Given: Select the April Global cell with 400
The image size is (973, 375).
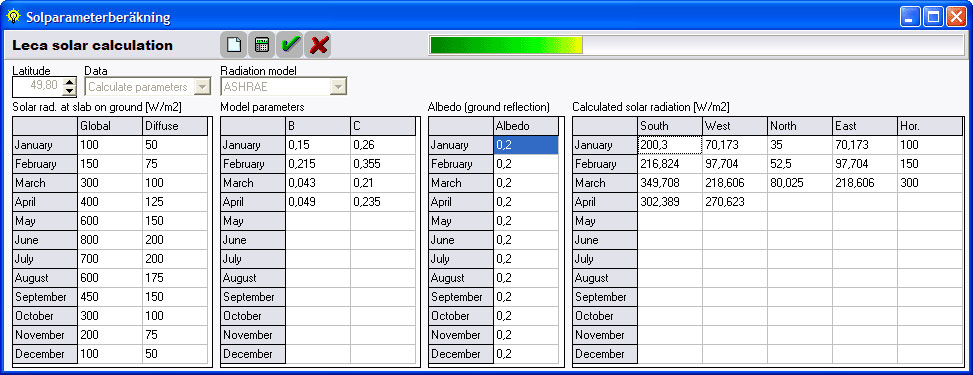Looking at the screenshot, I should 110,202.
